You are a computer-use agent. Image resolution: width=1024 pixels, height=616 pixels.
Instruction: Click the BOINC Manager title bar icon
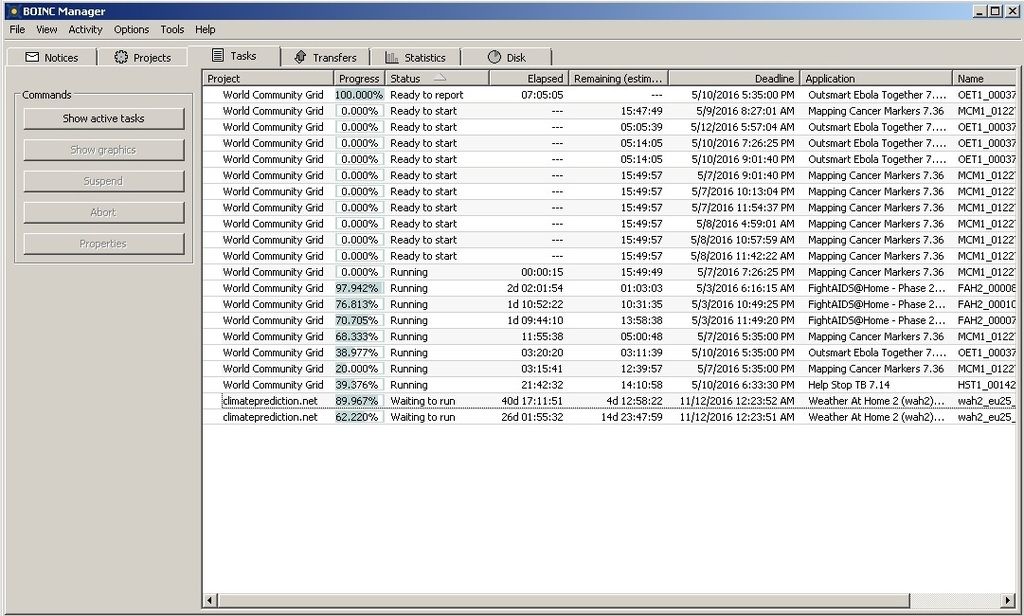(x=13, y=11)
